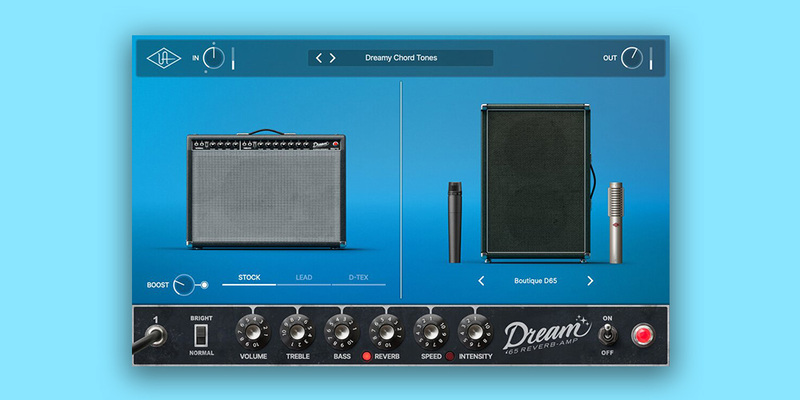This screenshot has width=800, height=400.
Task: Click the Universal Audio logo icon
Action: tap(158, 58)
